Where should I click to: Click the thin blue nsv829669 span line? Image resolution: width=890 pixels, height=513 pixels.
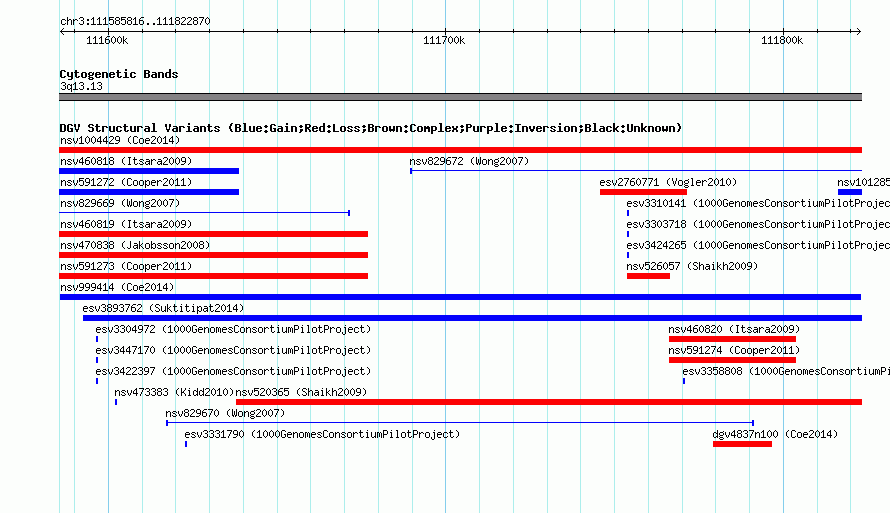(x=204, y=213)
